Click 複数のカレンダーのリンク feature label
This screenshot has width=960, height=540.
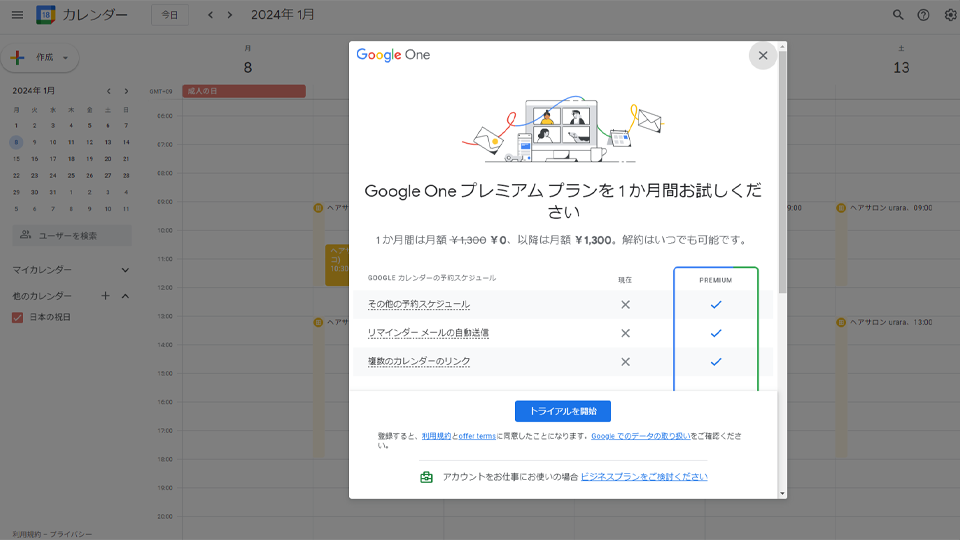[x=419, y=362]
